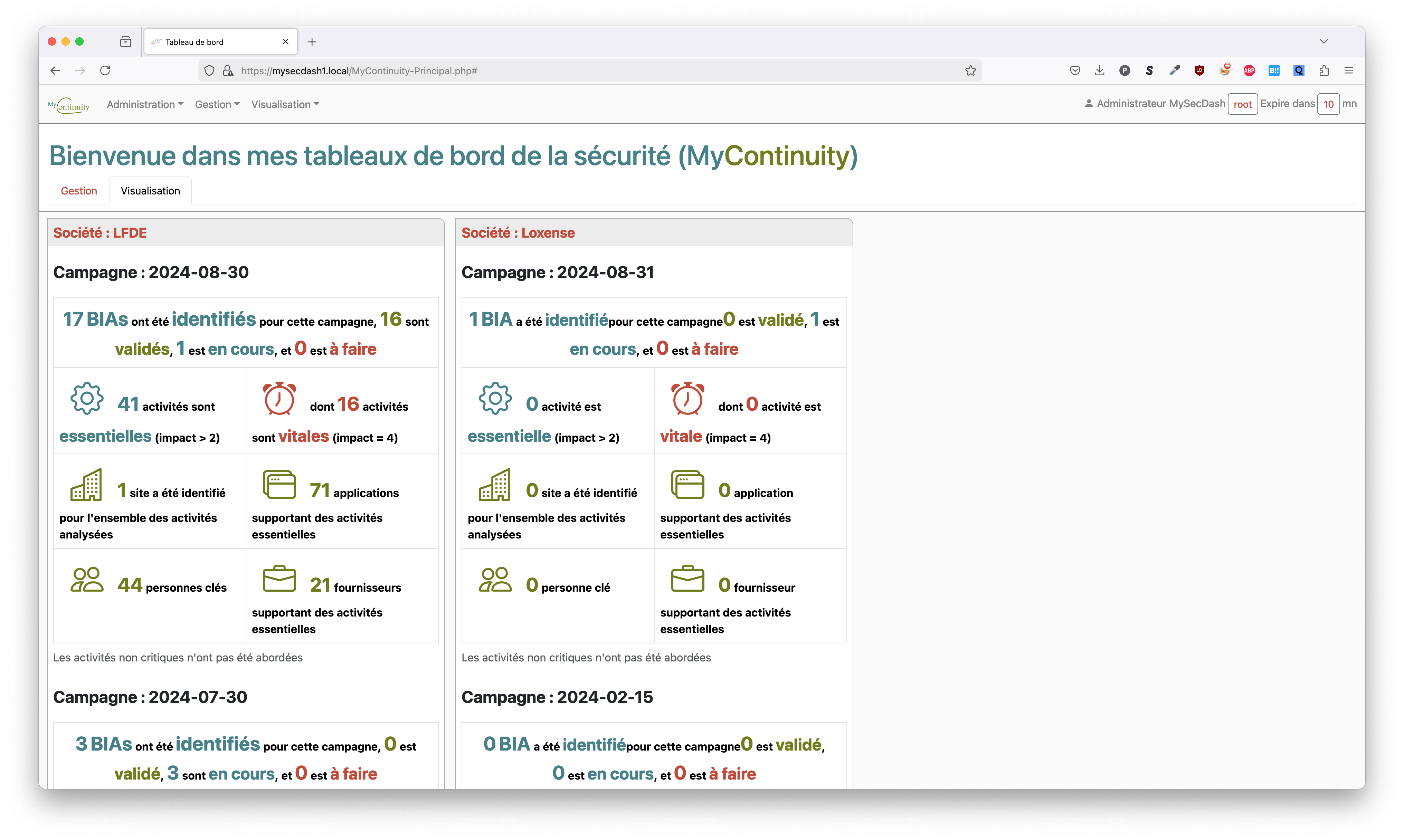
Task: Click the 41 essential activities count
Action: click(128, 404)
